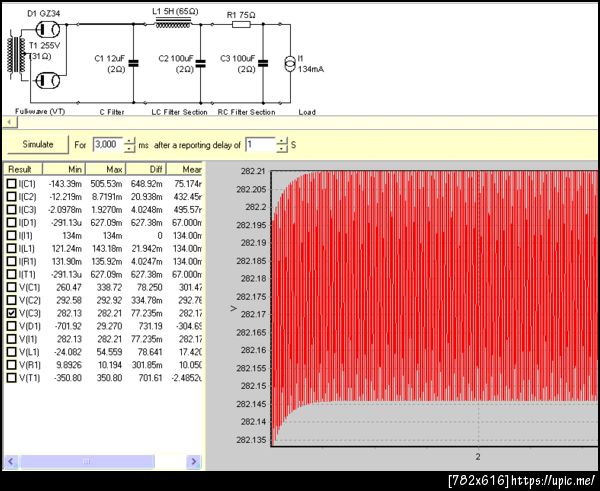Enable the I(C3) trace checkbox
This screenshot has height=491, width=600.
(12, 210)
